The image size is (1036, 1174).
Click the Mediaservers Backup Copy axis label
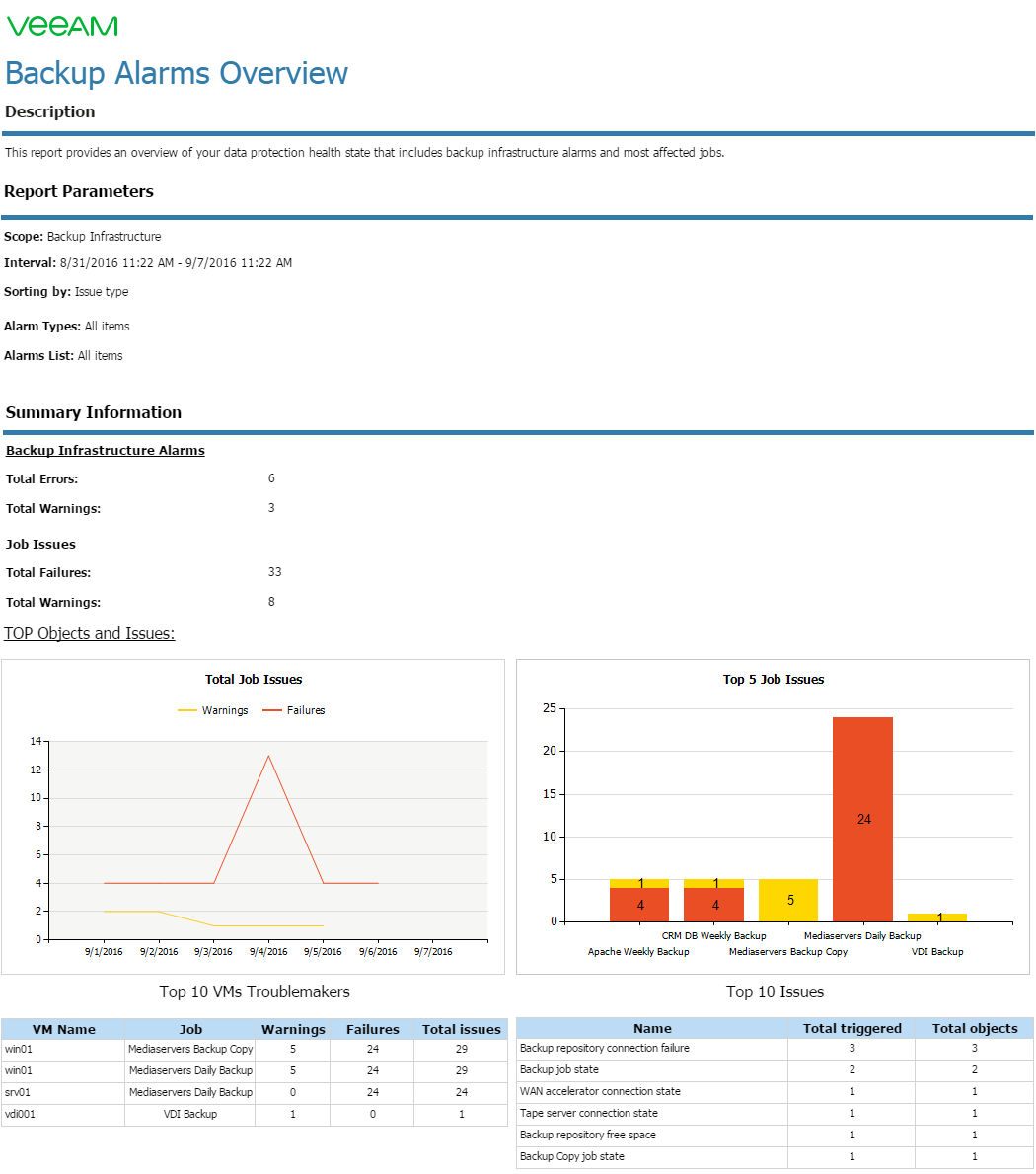pos(788,952)
